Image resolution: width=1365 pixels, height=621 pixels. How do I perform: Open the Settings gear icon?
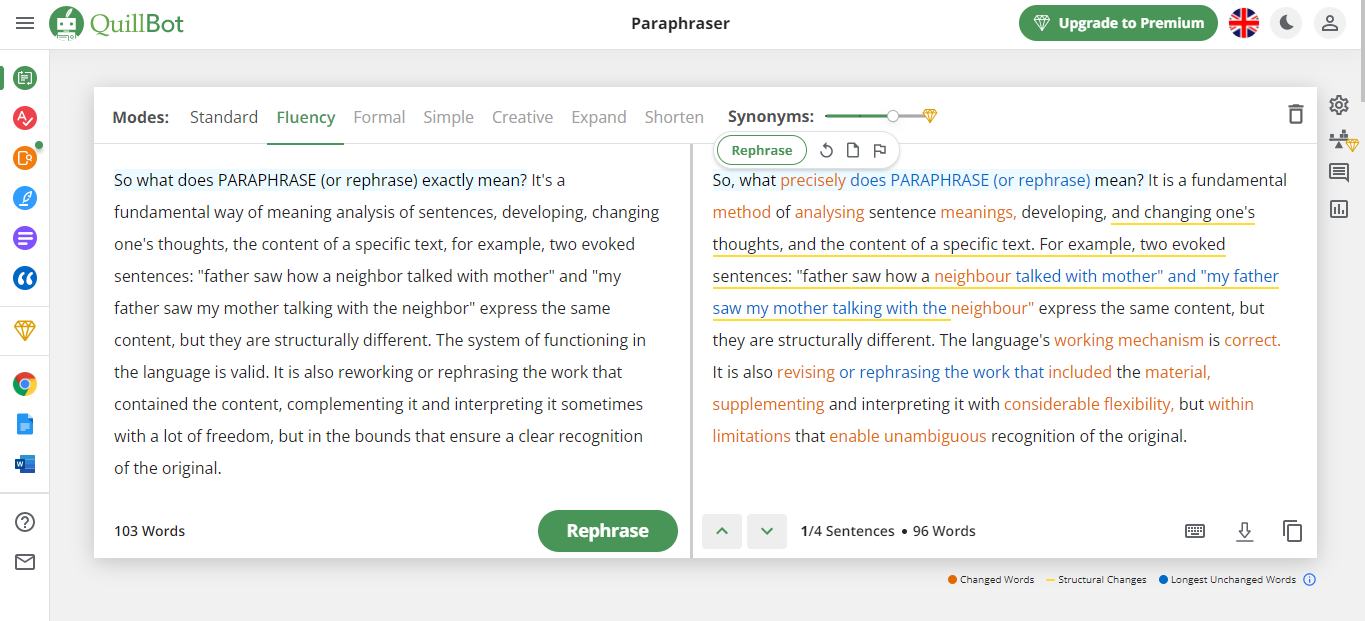[1339, 105]
